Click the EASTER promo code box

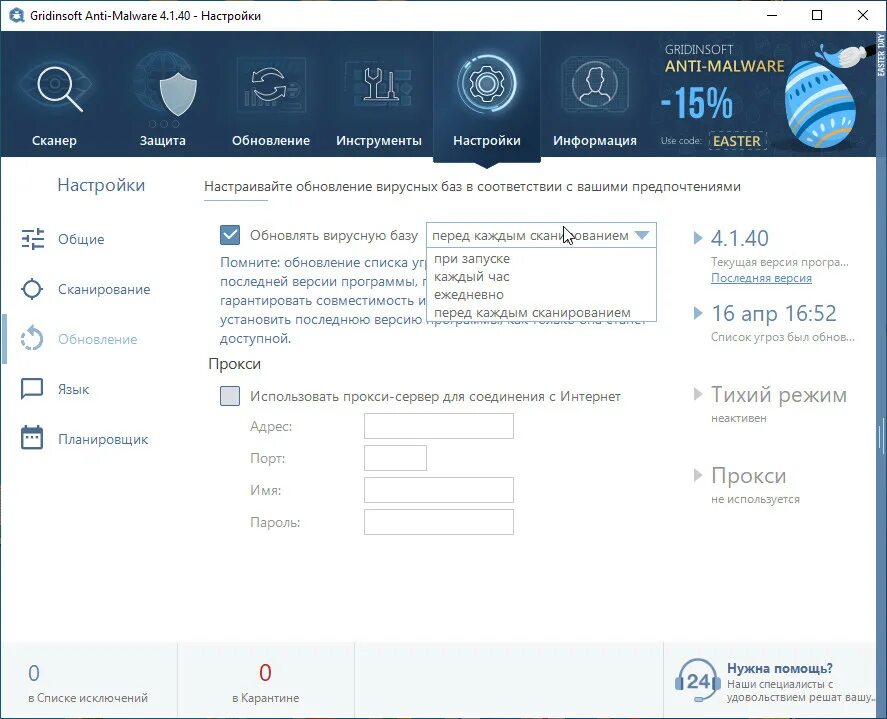click(737, 141)
